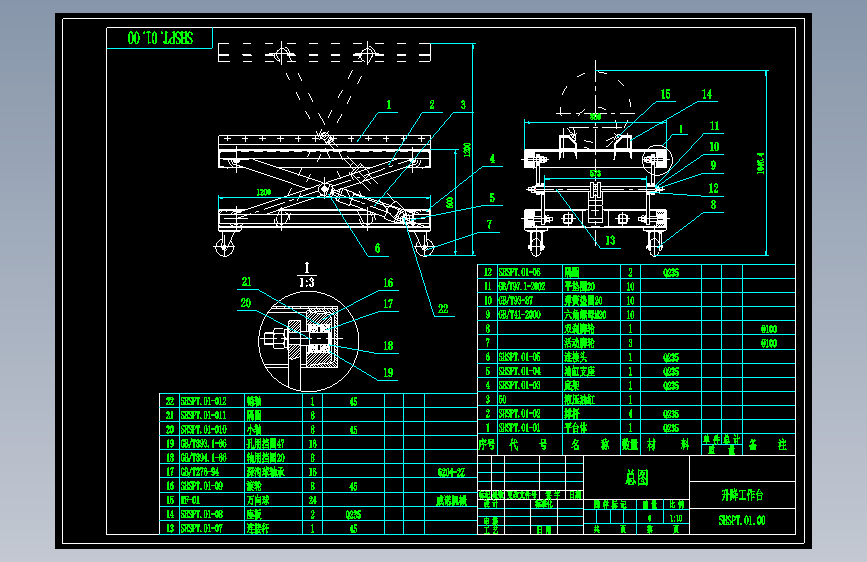Viewport: 867px width, 562px height.
Task: Click the vertical 1045.4 dimension of the side view
Action: [761, 164]
